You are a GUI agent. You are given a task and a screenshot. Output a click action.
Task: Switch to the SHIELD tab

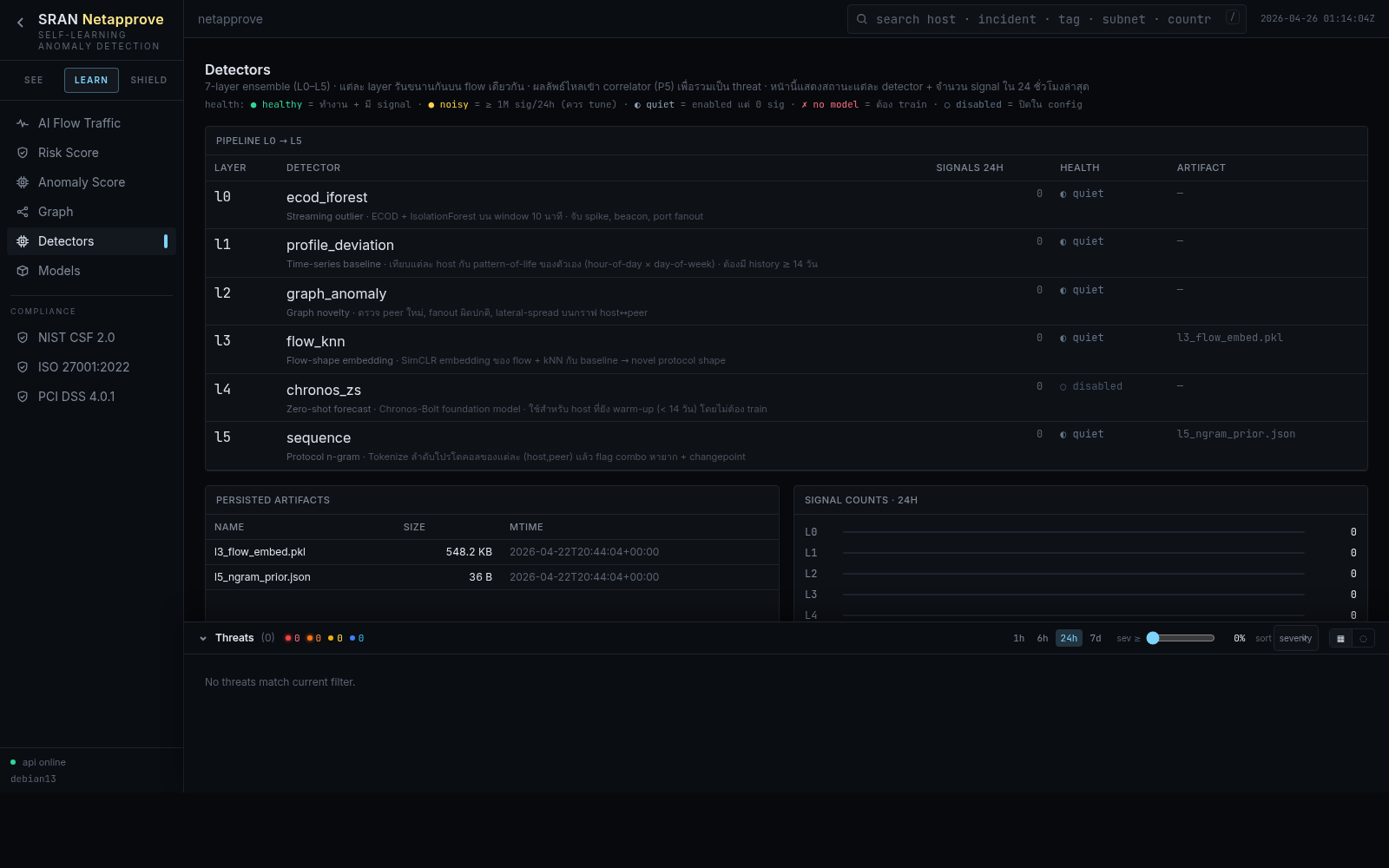pyautogui.click(x=148, y=80)
